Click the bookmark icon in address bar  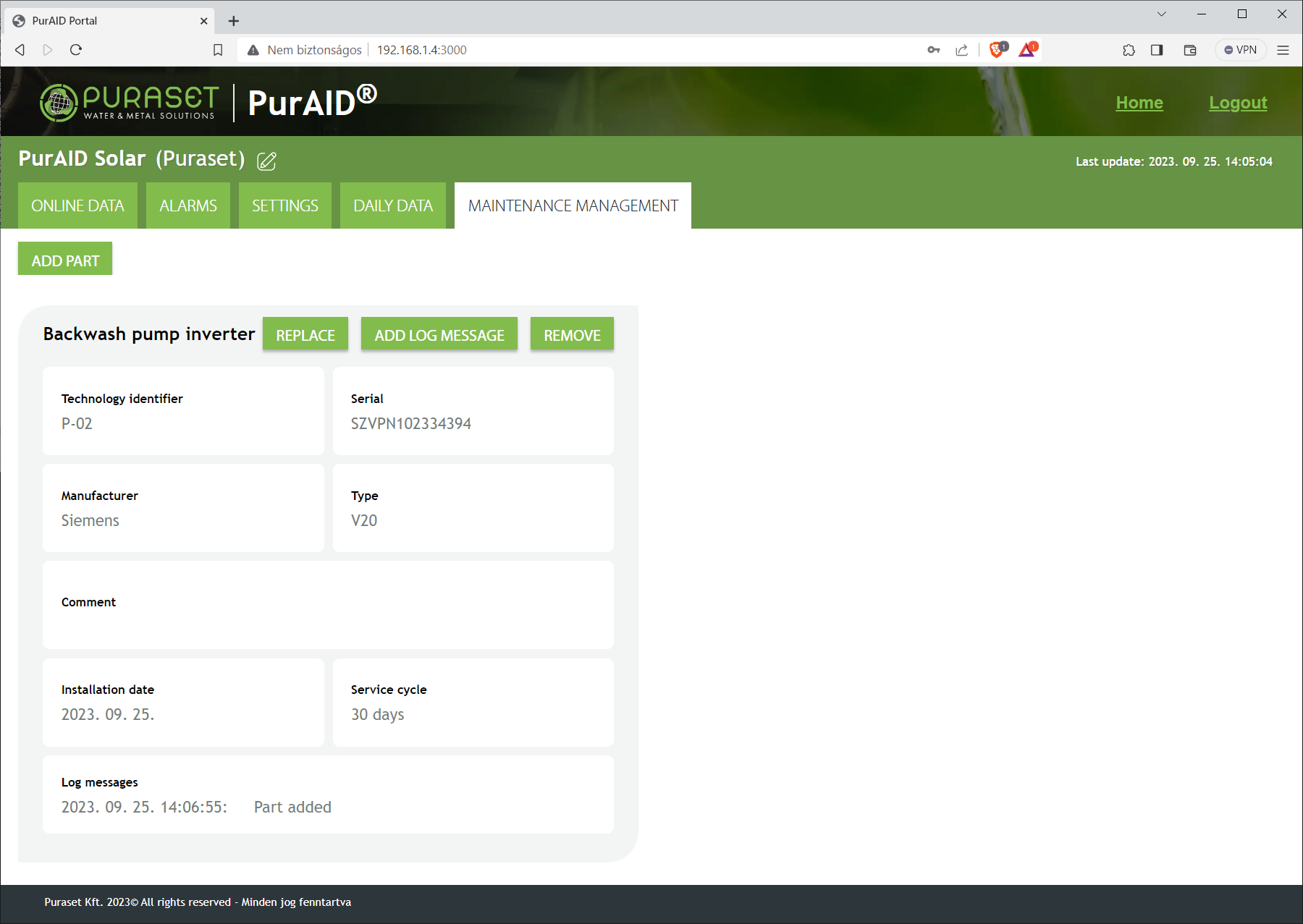(218, 50)
